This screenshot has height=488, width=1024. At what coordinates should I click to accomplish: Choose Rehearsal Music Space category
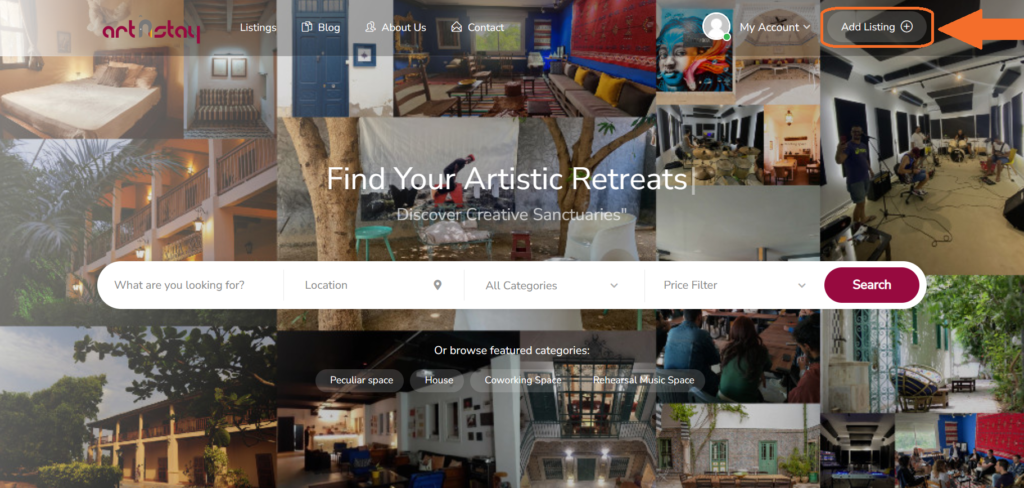pos(643,380)
